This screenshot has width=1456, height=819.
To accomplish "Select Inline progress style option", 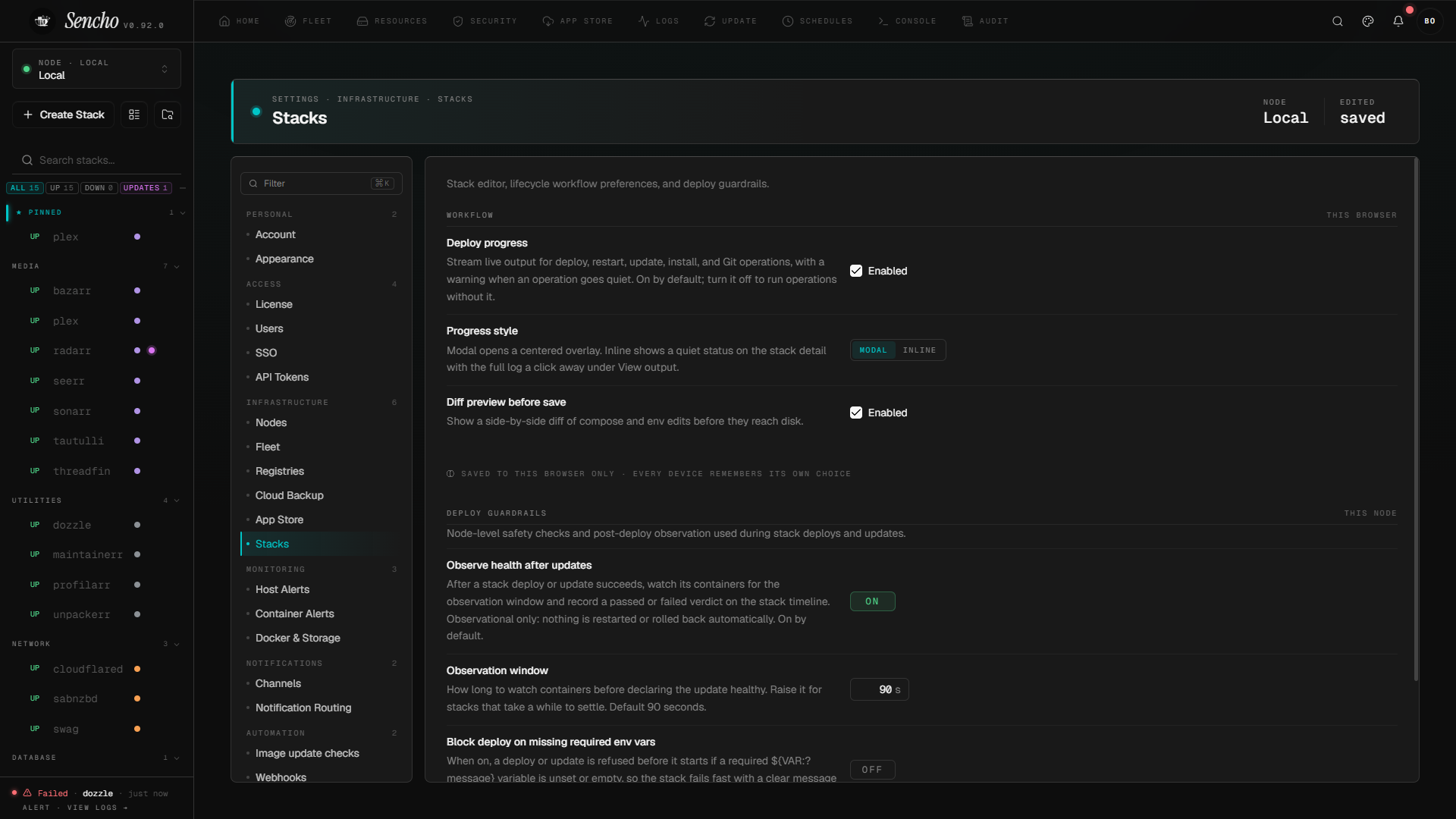I will (x=919, y=350).
